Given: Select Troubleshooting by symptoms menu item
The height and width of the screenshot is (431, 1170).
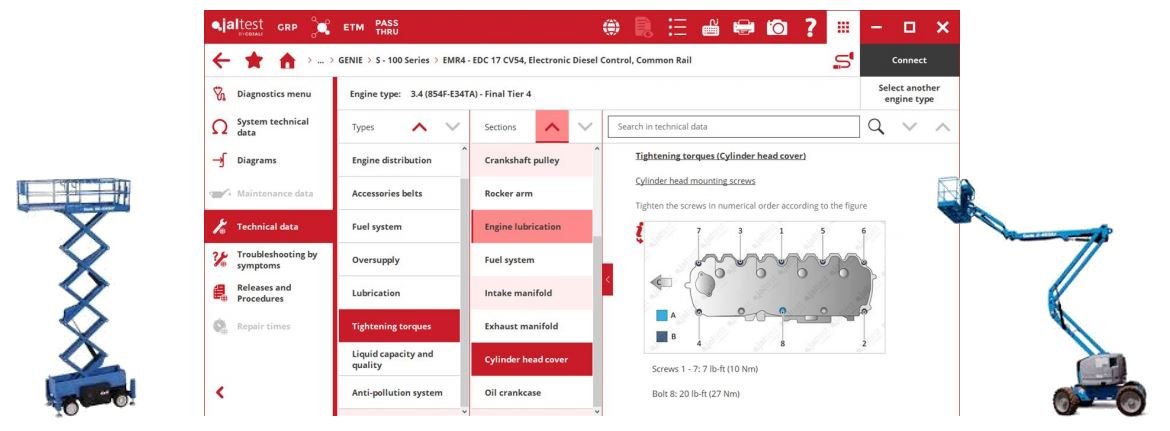Looking at the screenshot, I should (276, 260).
